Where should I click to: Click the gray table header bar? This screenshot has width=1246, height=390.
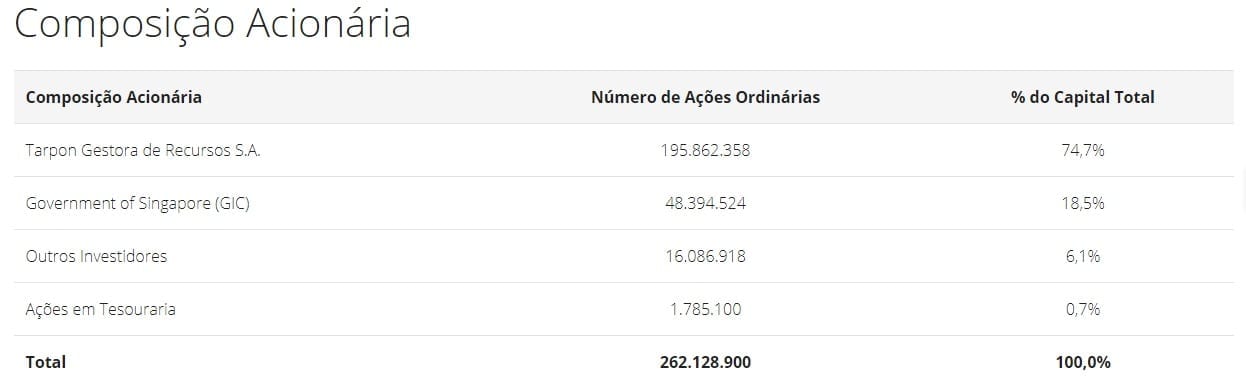(624, 97)
